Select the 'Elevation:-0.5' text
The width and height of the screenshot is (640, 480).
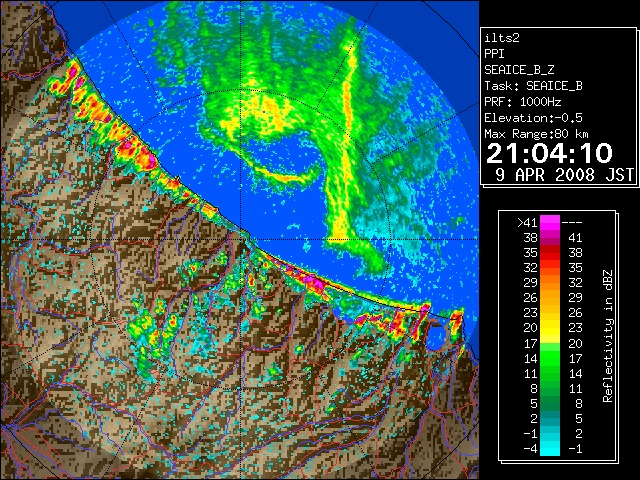point(533,118)
